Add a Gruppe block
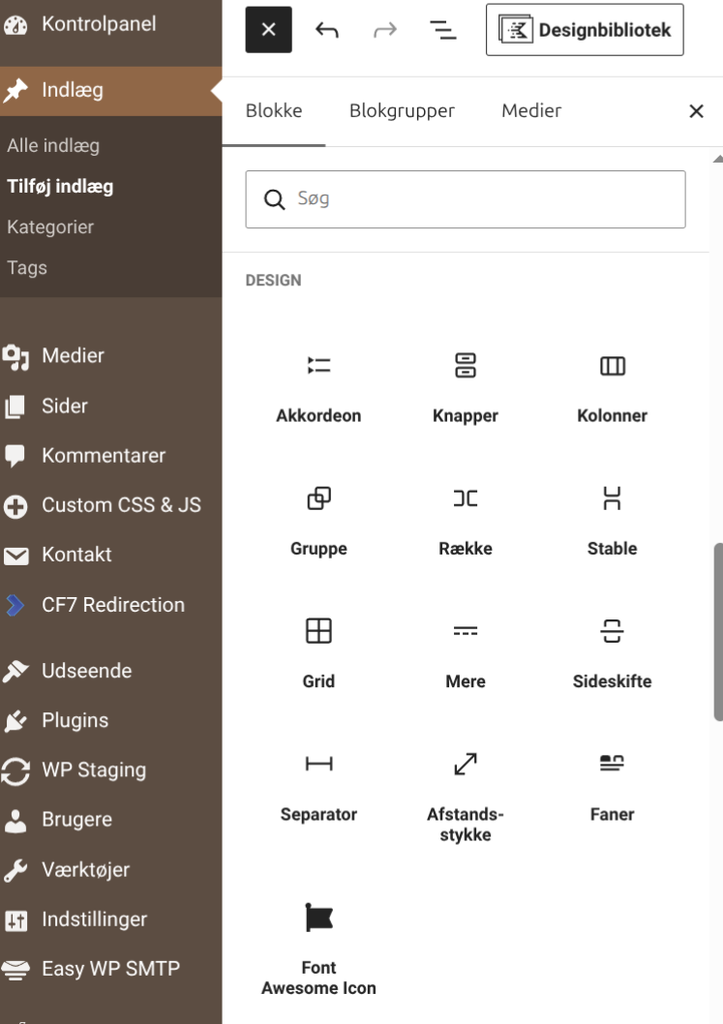 [x=319, y=520]
